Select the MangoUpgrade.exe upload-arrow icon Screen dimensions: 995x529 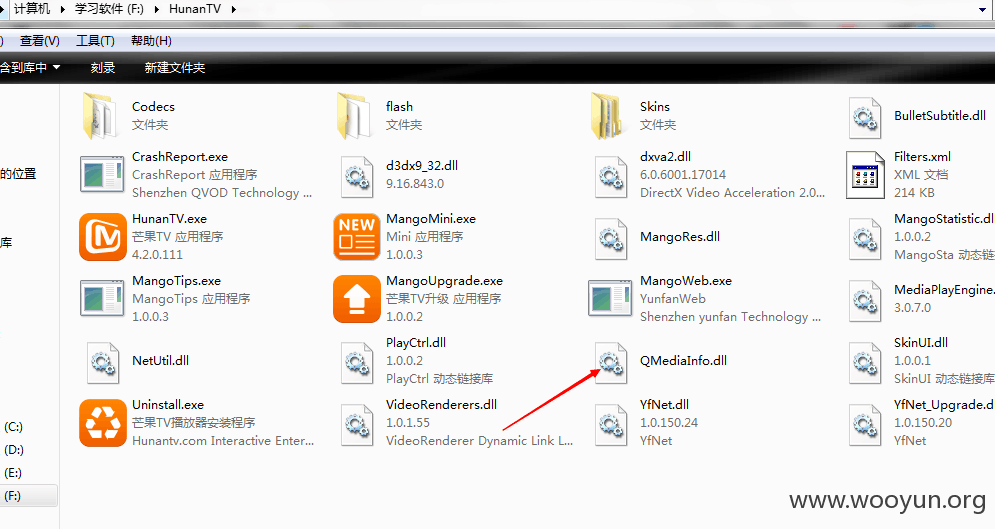[357, 299]
